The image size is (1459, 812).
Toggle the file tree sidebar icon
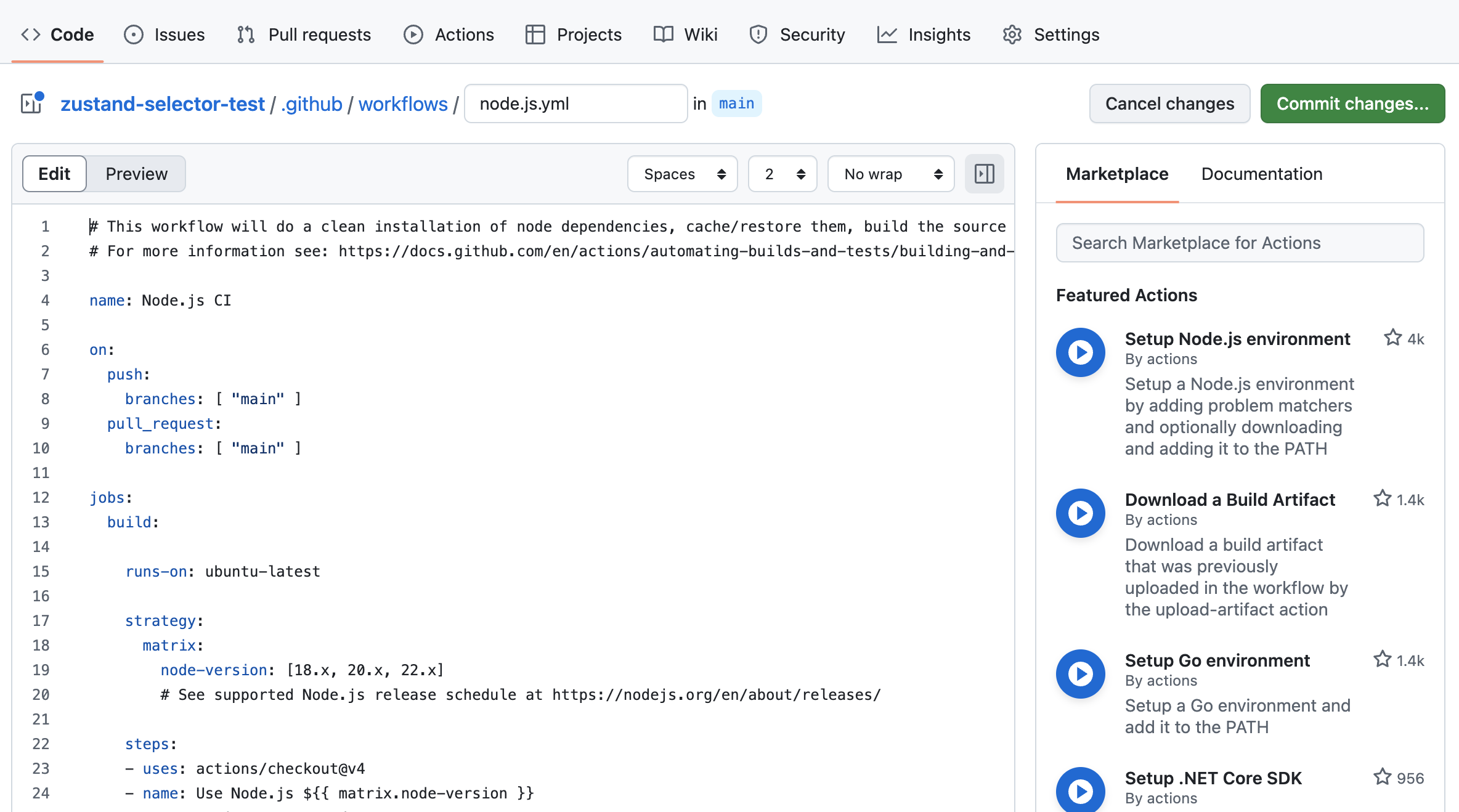point(32,104)
